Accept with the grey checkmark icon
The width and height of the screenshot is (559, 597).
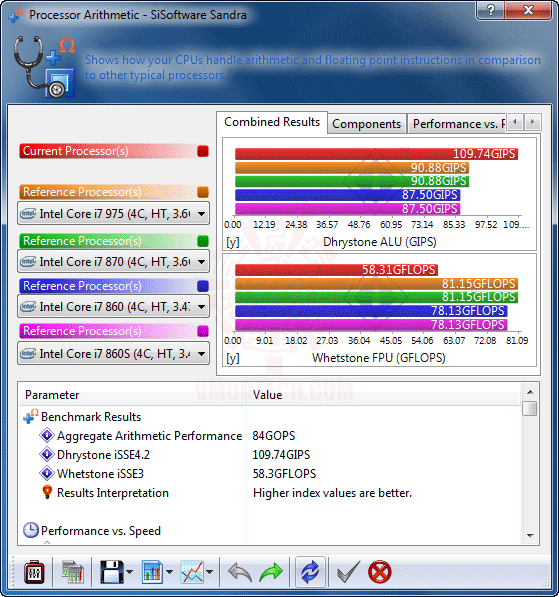coord(348,572)
